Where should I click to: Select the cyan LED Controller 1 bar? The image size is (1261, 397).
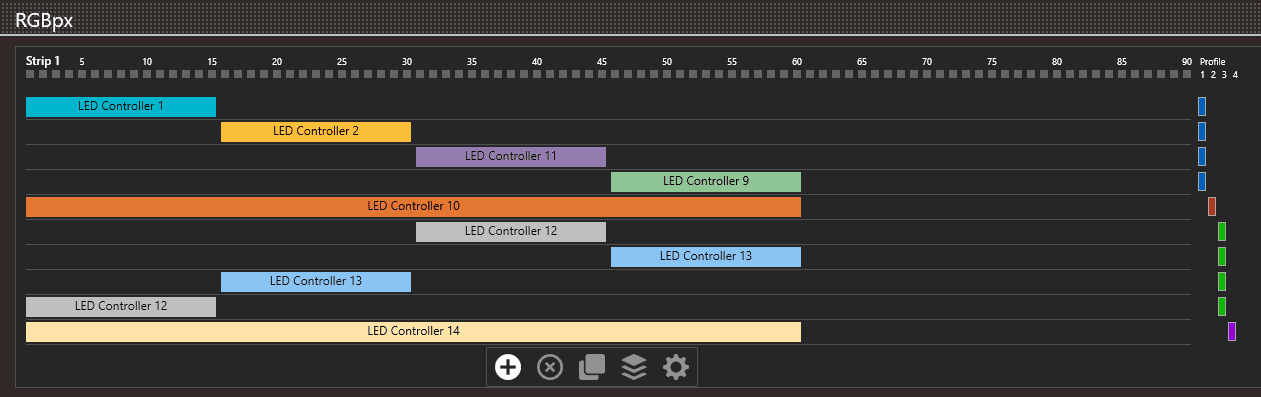[x=121, y=106]
